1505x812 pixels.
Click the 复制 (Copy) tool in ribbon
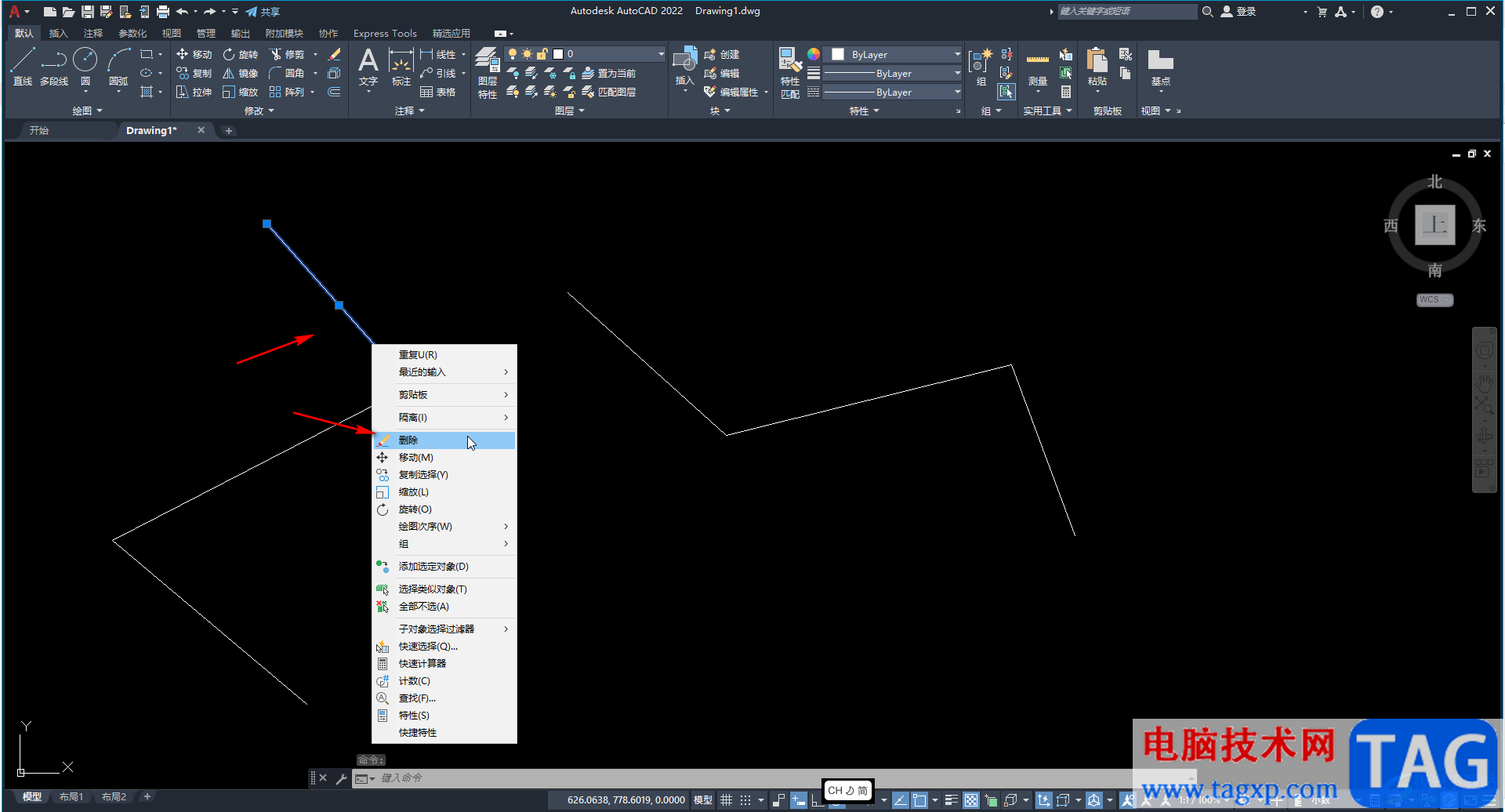pos(194,73)
